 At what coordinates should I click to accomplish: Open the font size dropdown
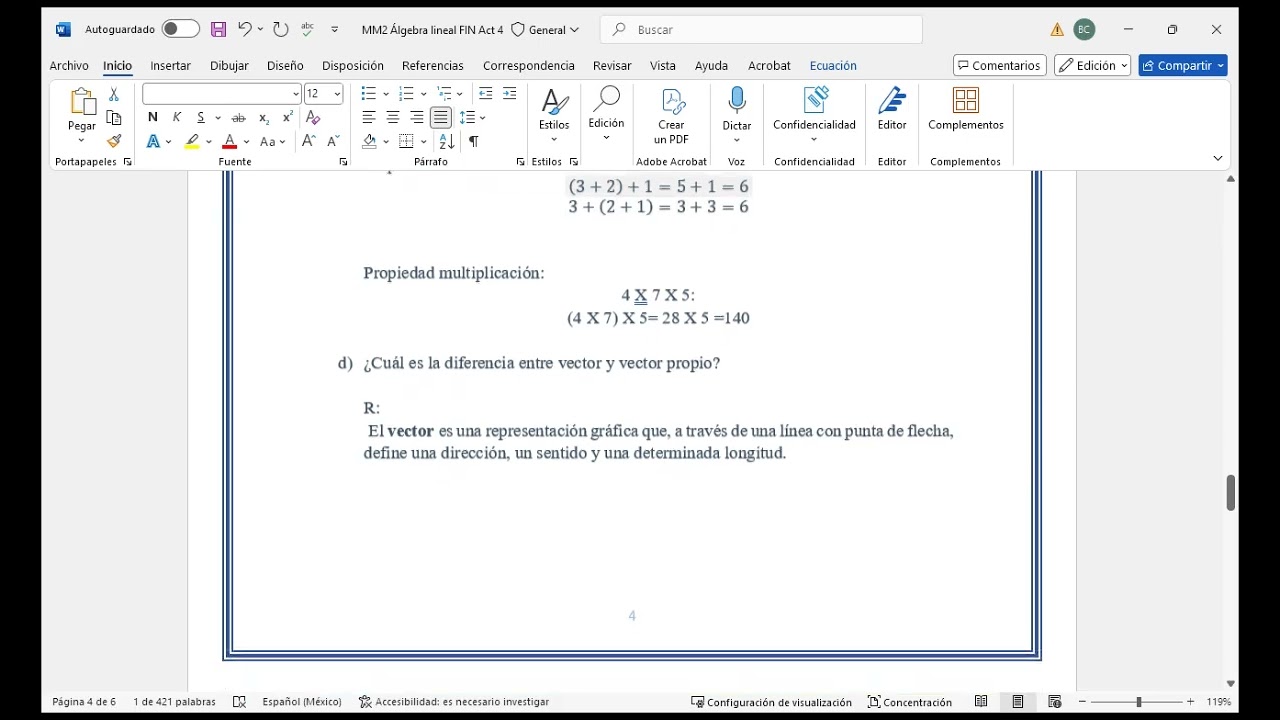point(337,94)
